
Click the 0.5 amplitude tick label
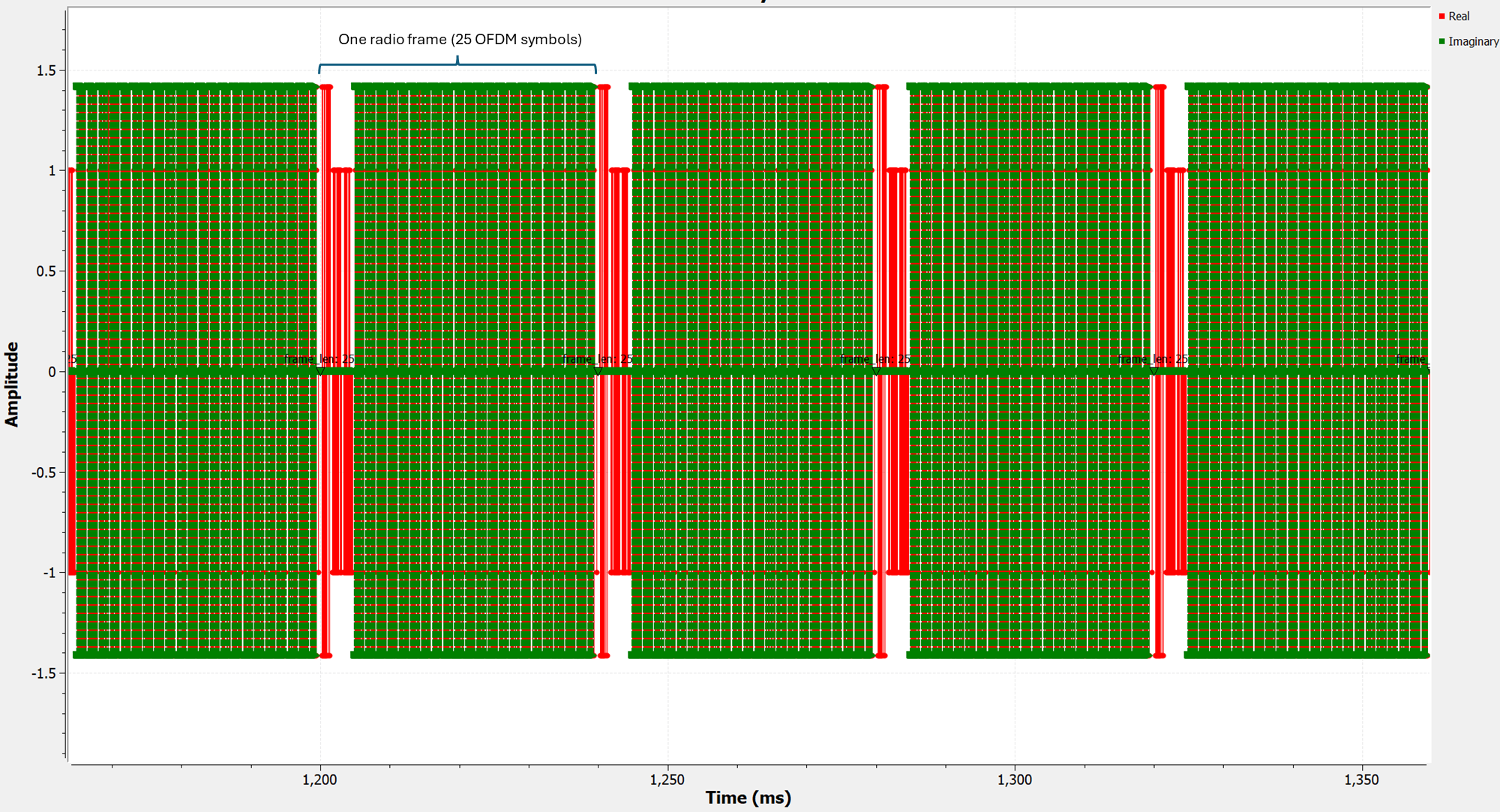[46, 271]
